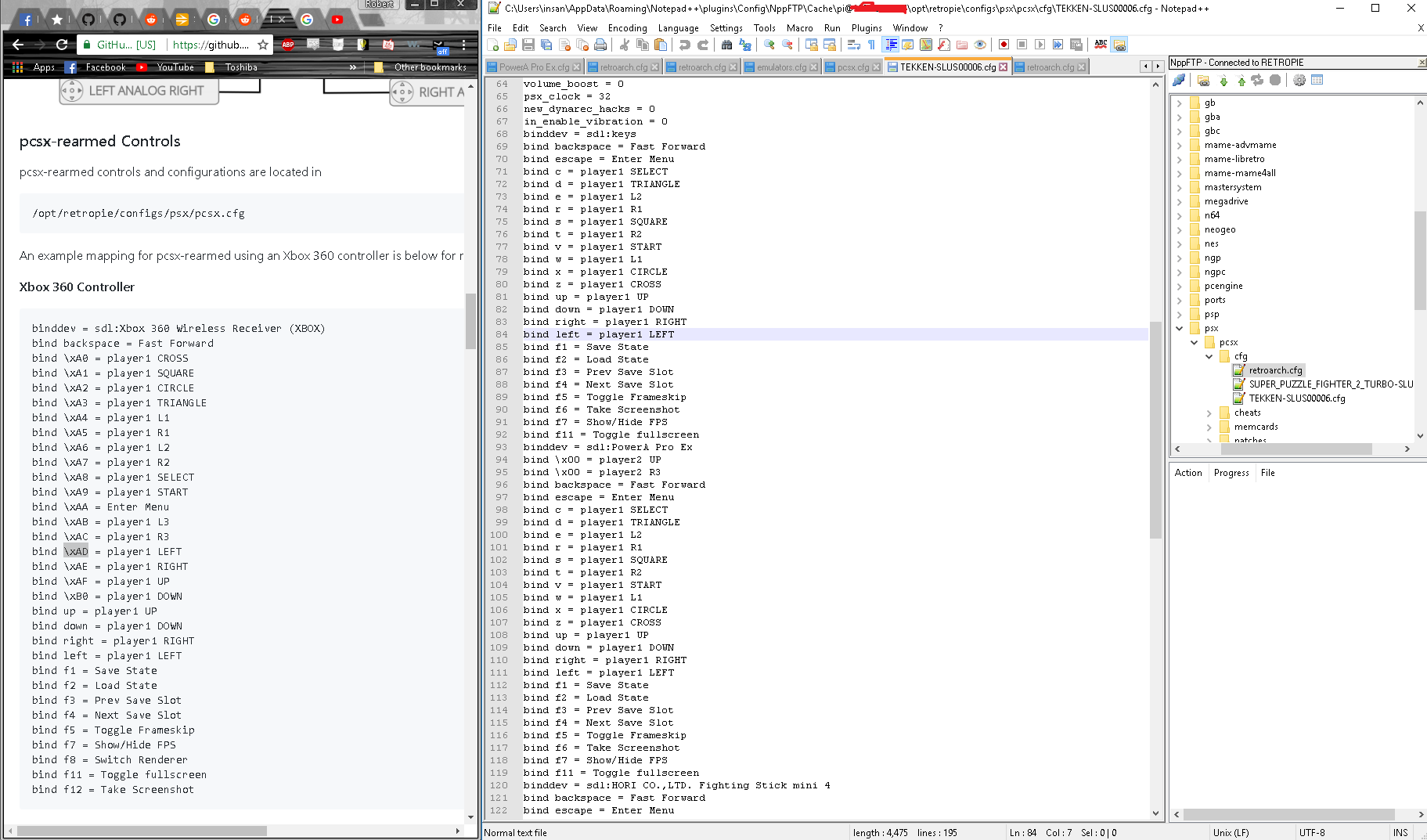Toggle synchronize vertical scrolling
This screenshot has width=1427, height=840.
click(812, 45)
